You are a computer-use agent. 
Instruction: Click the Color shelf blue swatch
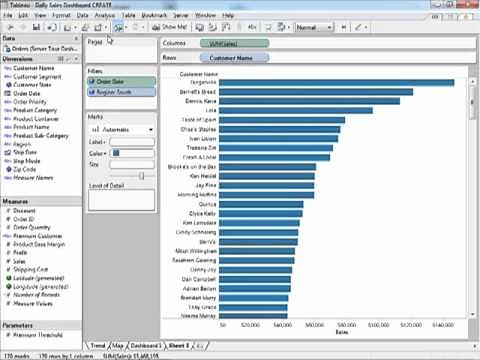[116, 153]
